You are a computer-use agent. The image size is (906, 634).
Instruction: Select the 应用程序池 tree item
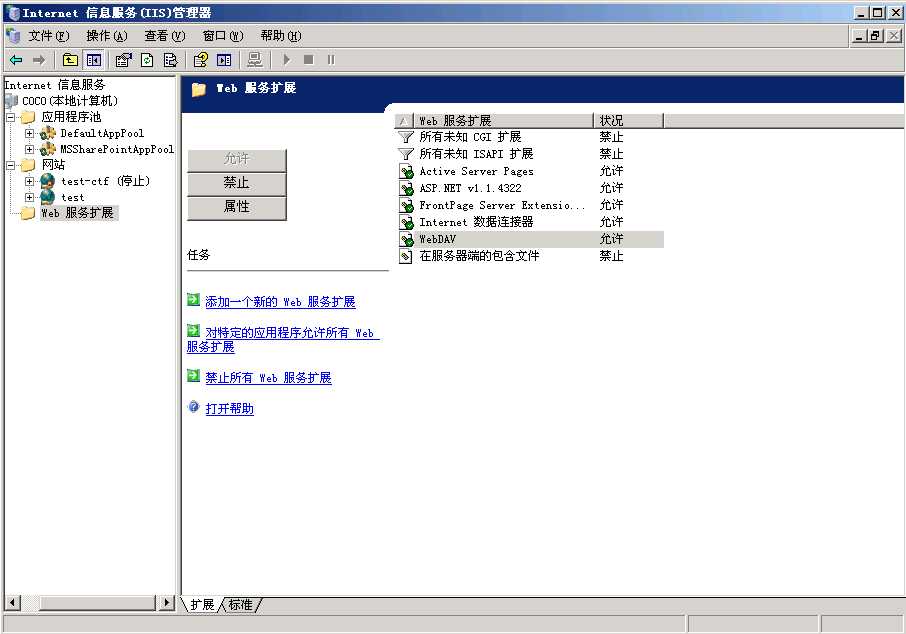(x=71, y=117)
